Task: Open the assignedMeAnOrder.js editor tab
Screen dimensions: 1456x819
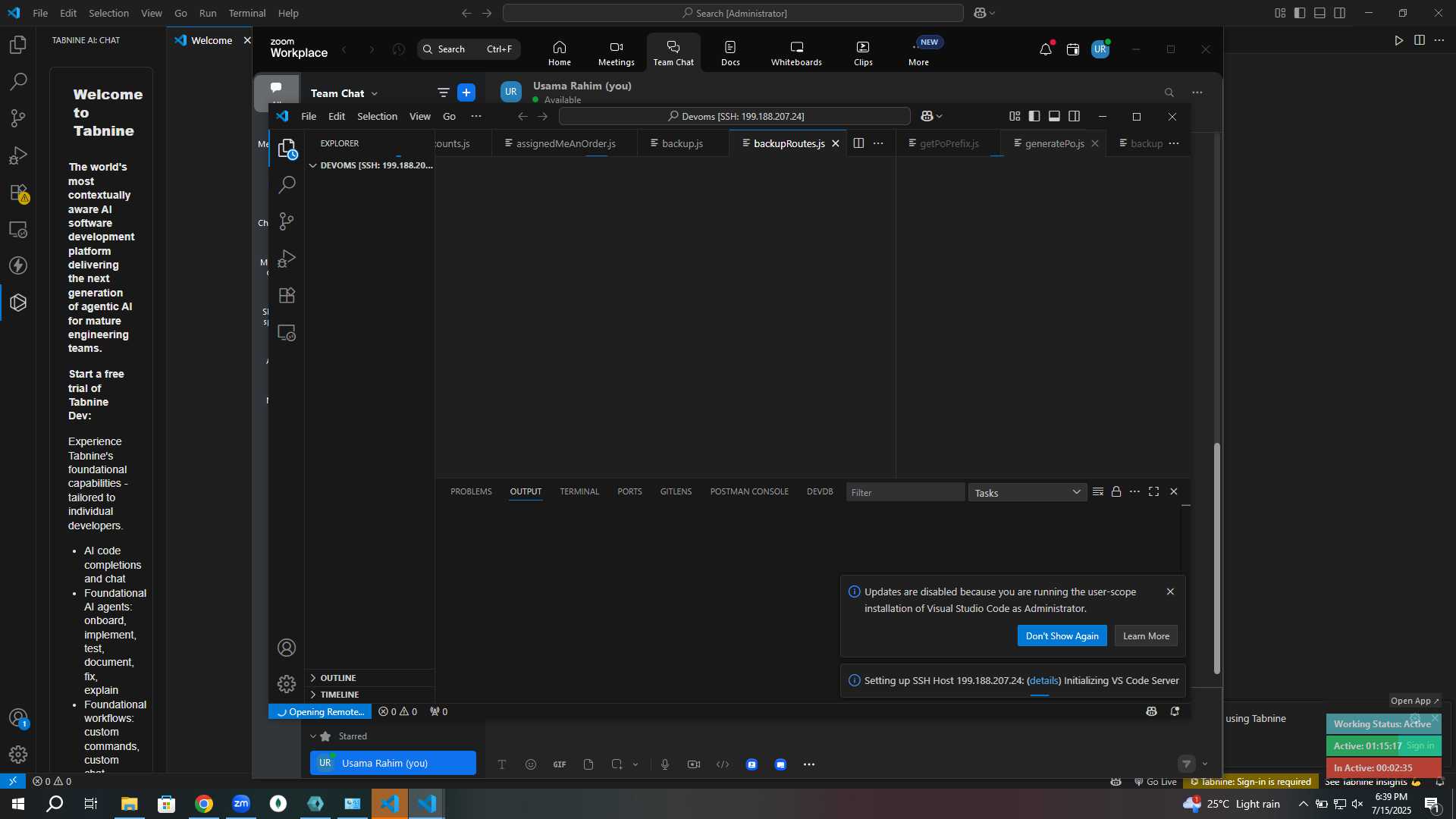Action: point(566,143)
